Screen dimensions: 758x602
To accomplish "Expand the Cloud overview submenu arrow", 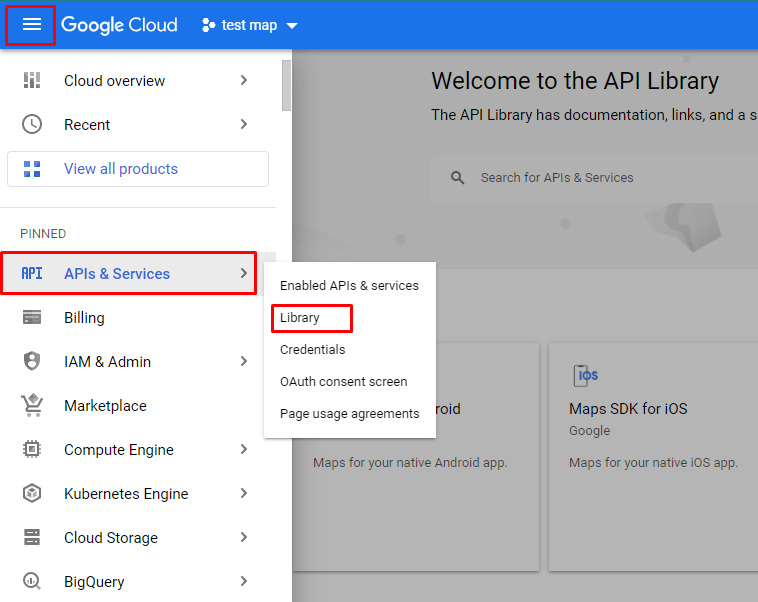I will coord(244,81).
